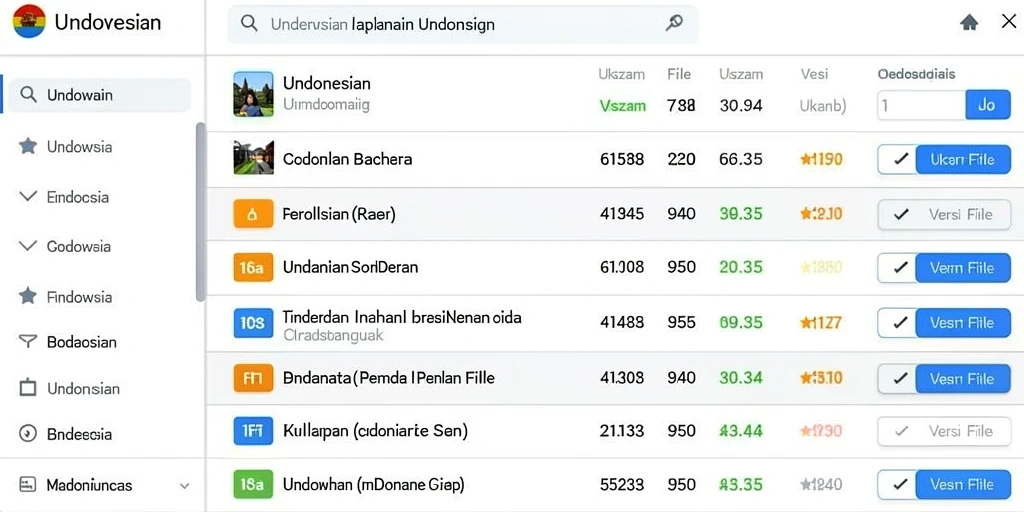Click the quantity input field showing 1
The height and width of the screenshot is (512, 1024).
(x=921, y=104)
